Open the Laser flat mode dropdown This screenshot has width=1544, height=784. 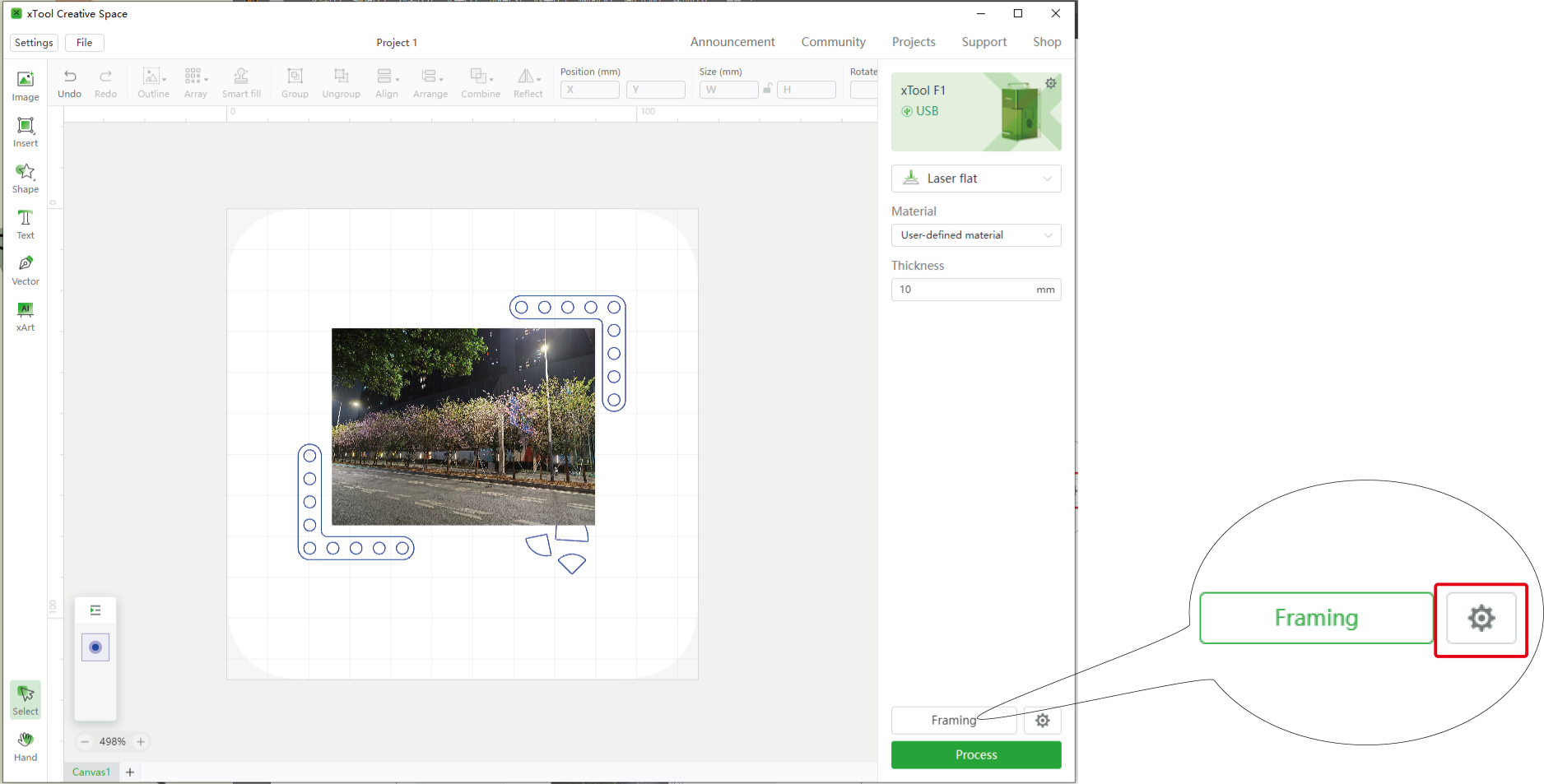[x=976, y=179]
